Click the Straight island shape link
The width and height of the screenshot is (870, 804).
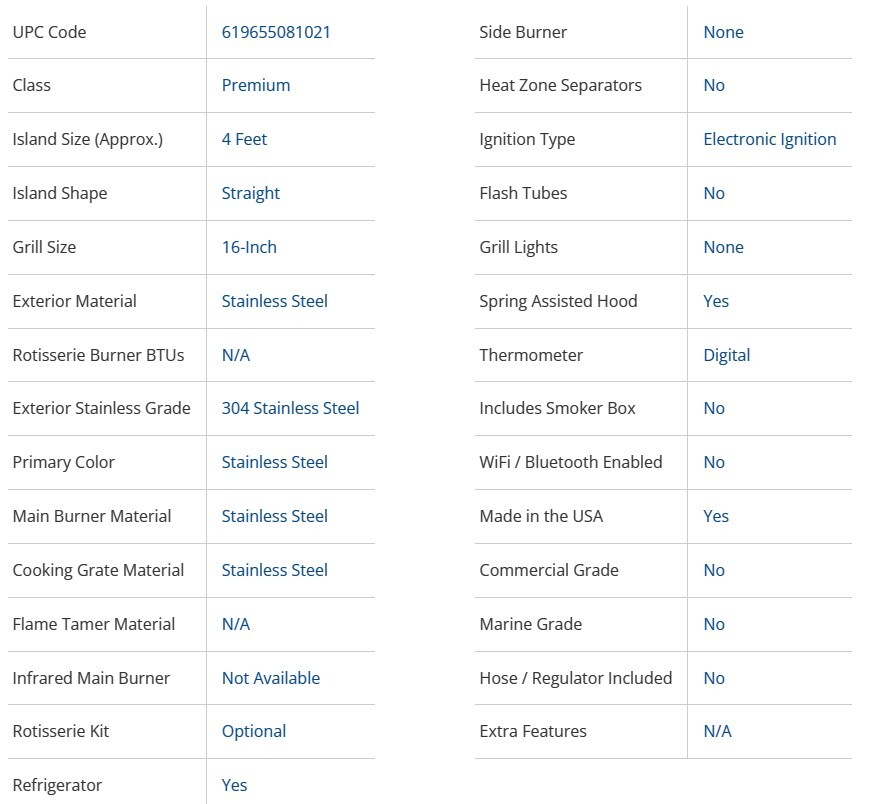250,193
